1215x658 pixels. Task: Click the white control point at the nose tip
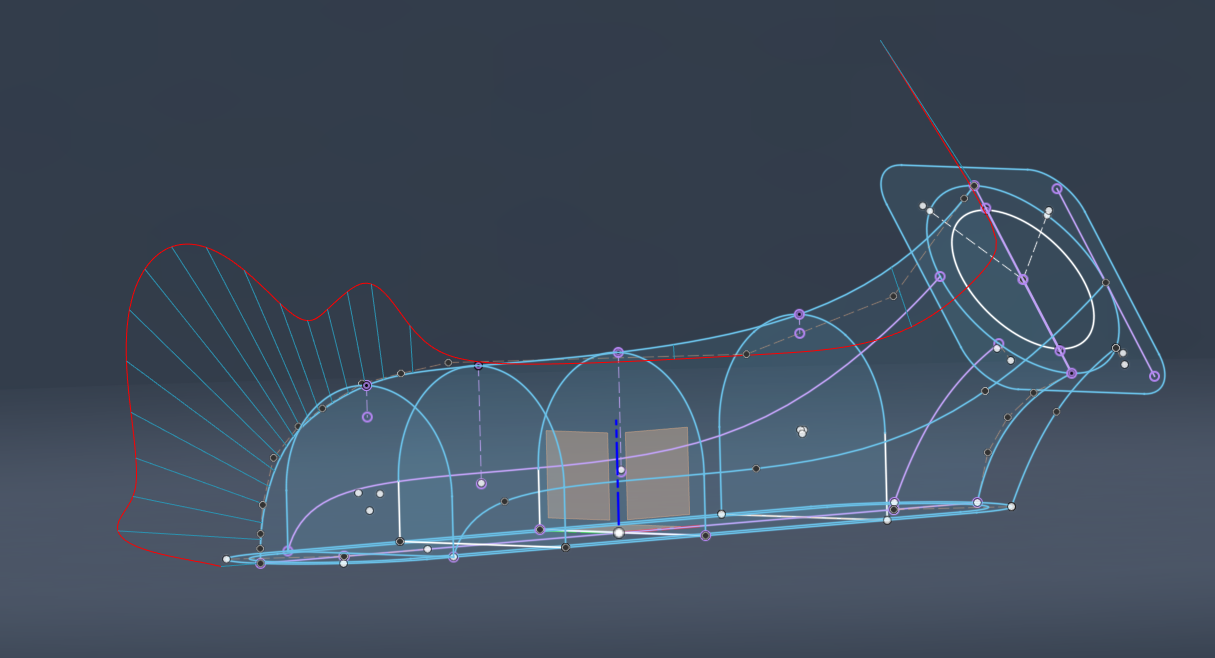tap(227, 557)
